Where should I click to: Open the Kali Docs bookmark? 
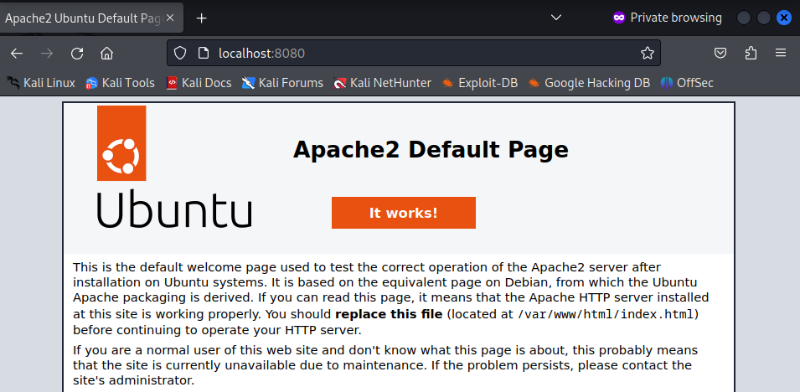(x=199, y=83)
